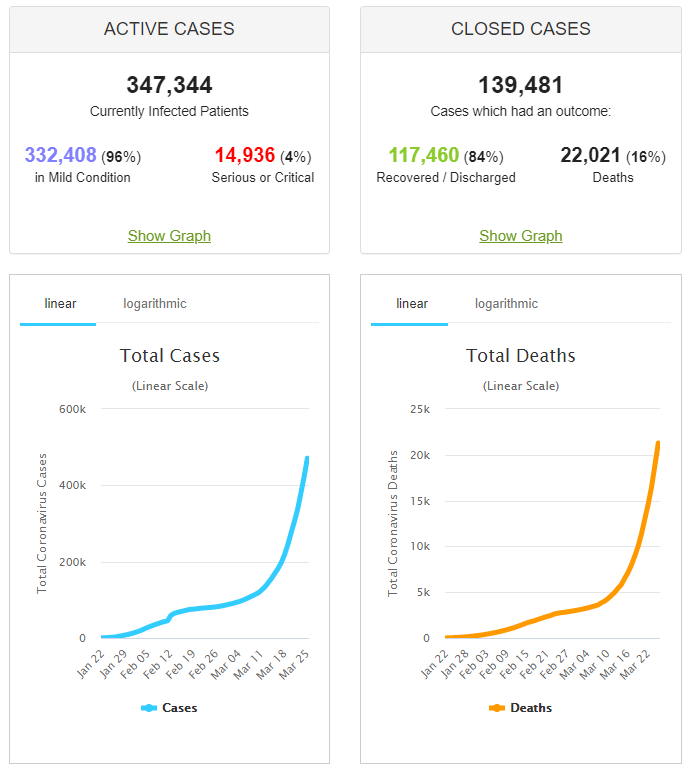Click the Total Cases chart title
This screenshot has height=770, width=691.
click(x=169, y=356)
